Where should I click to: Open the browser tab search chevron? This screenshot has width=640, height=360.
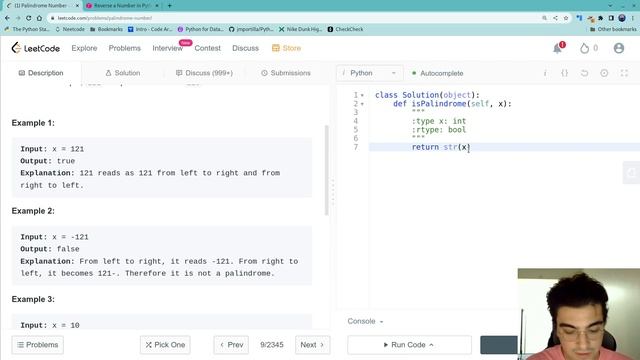(610, 6)
